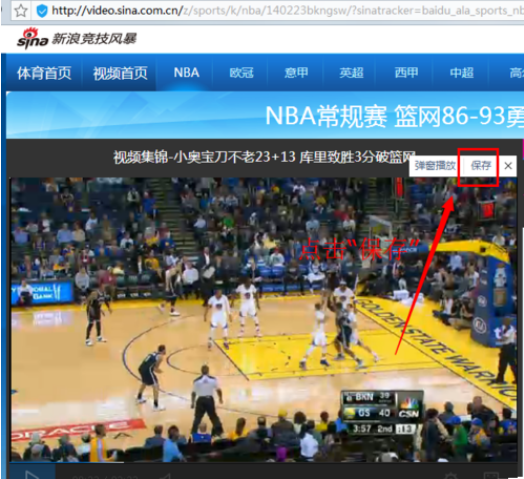Click the play button of the video player
524x479 pixels.
pyautogui.click(x=32, y=475)
